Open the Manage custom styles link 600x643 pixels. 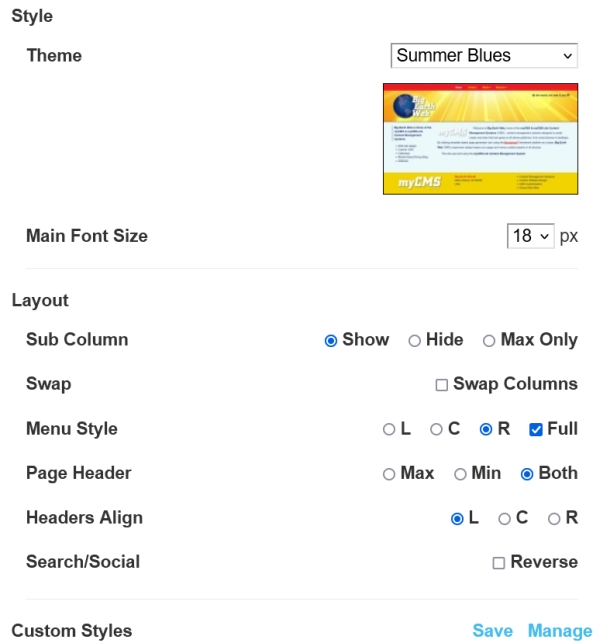pos(560,631)
